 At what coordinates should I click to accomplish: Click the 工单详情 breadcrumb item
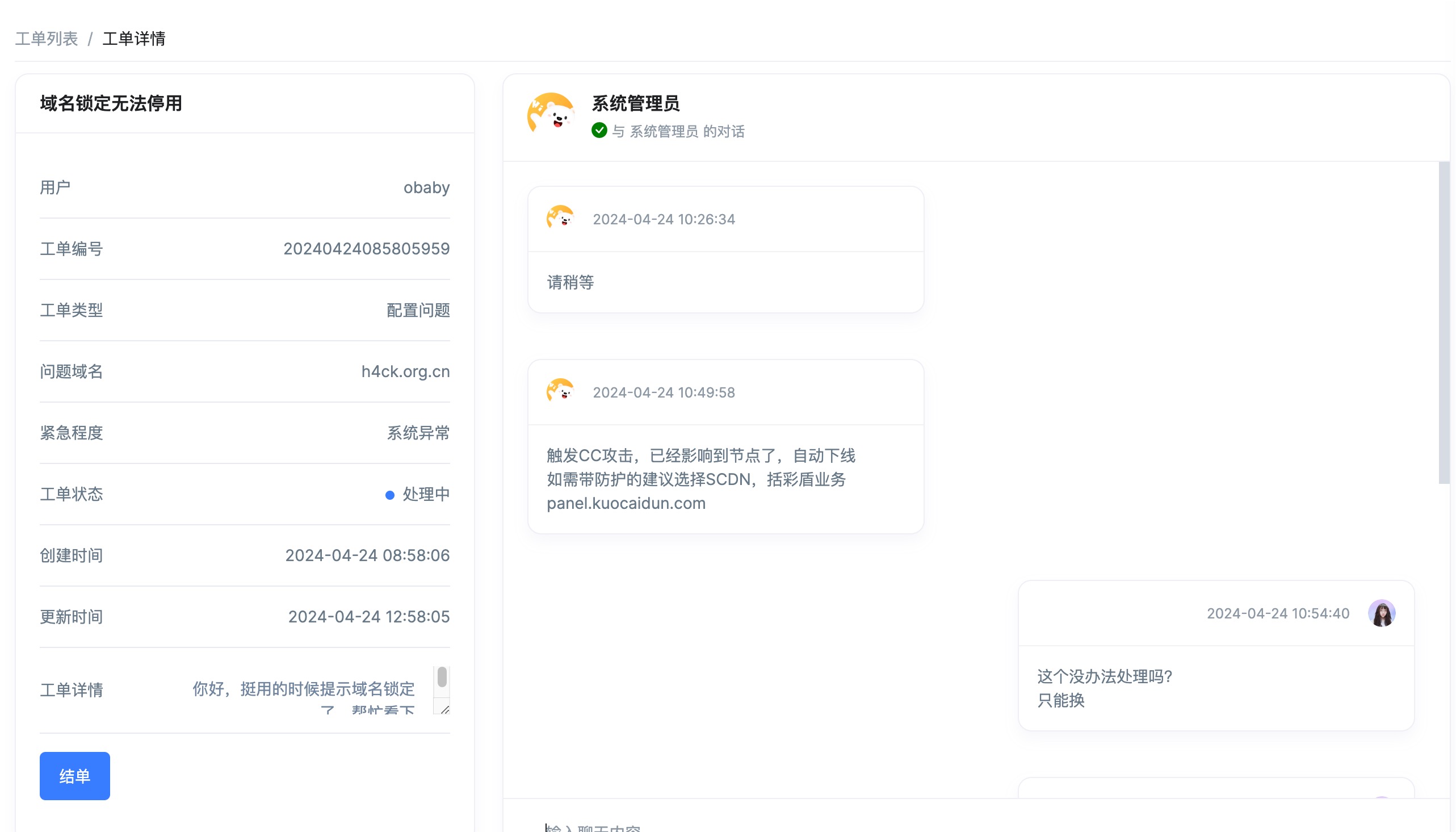(133, 39)
